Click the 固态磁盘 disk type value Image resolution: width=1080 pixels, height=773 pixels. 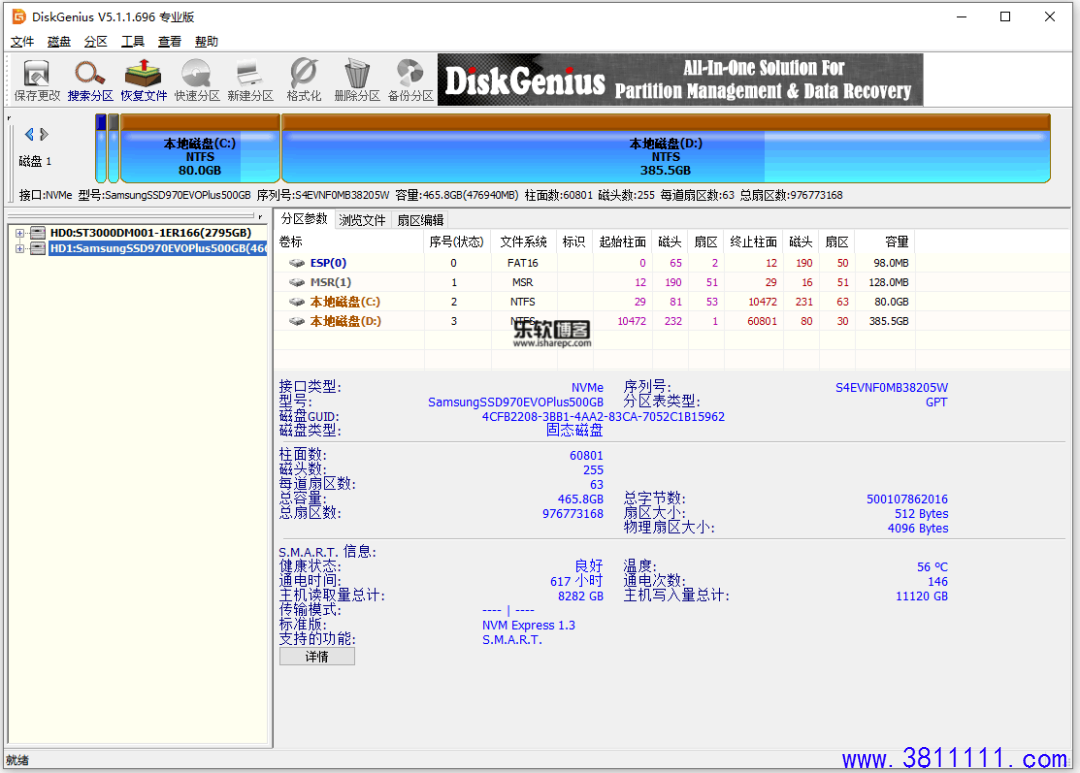click(x=574, y=431)
